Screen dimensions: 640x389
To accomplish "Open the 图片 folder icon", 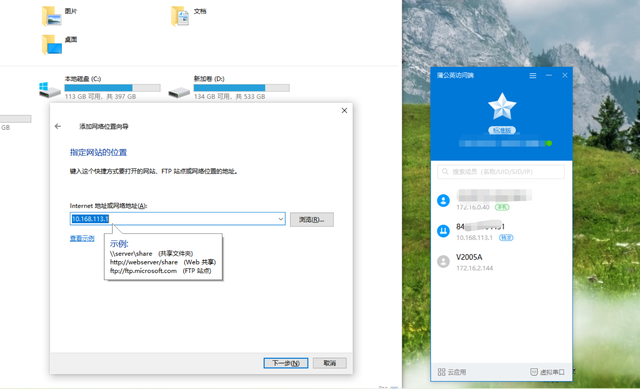I will click(51, 16).
